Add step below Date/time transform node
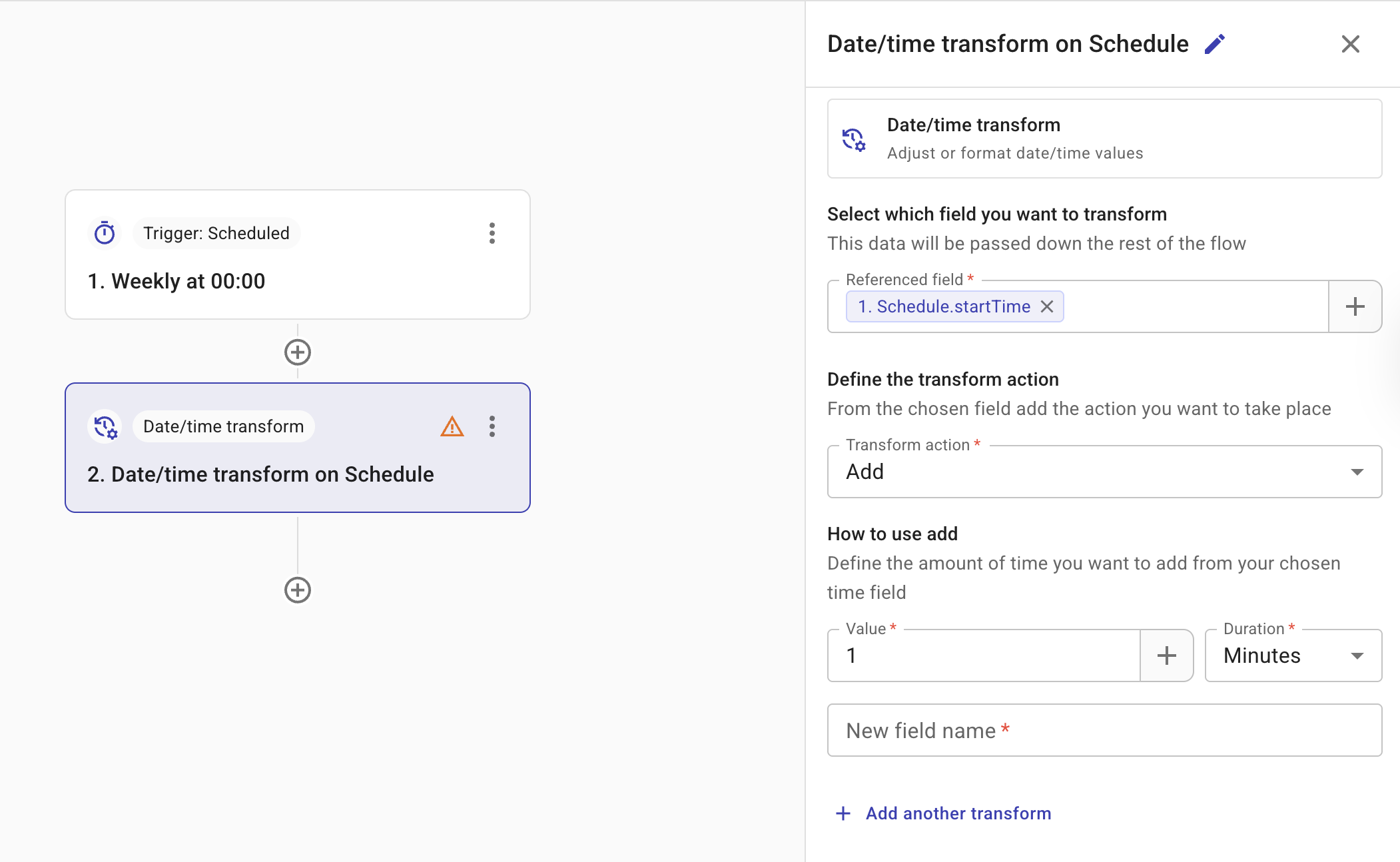 [298, 590]
